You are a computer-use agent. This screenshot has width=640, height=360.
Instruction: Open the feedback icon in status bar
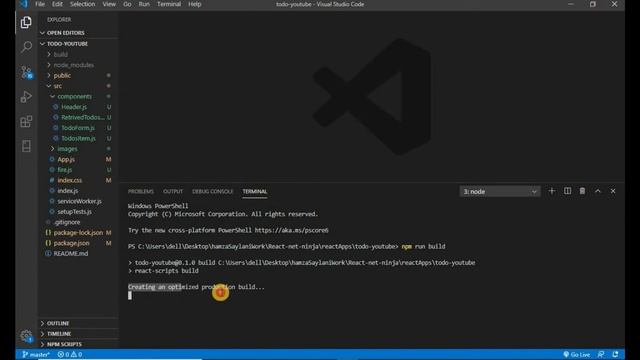pos(601,354)
